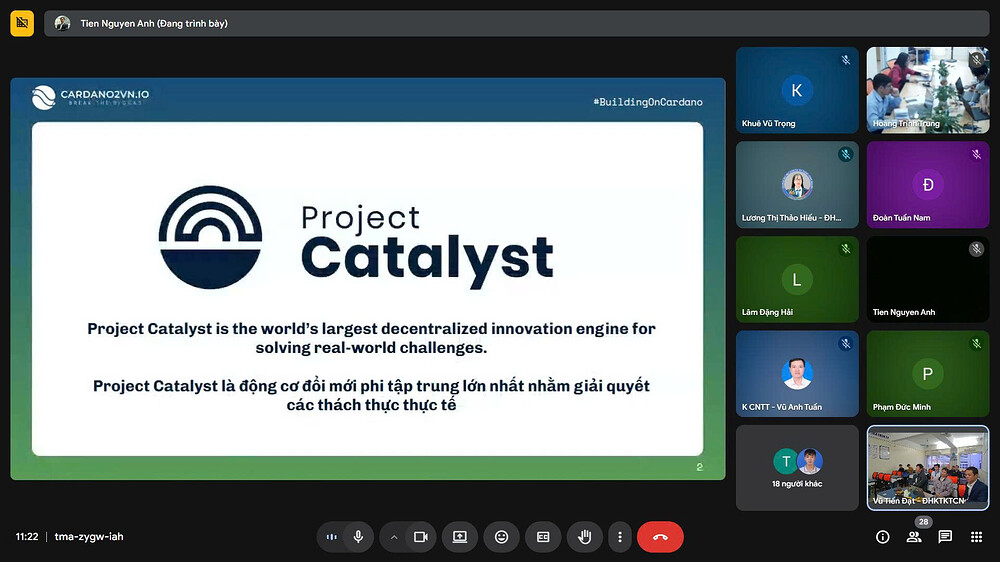The image size is (1000, 562).
Task: Select Hoàng Trịnh Trung video tile
Action: [928, 90]
